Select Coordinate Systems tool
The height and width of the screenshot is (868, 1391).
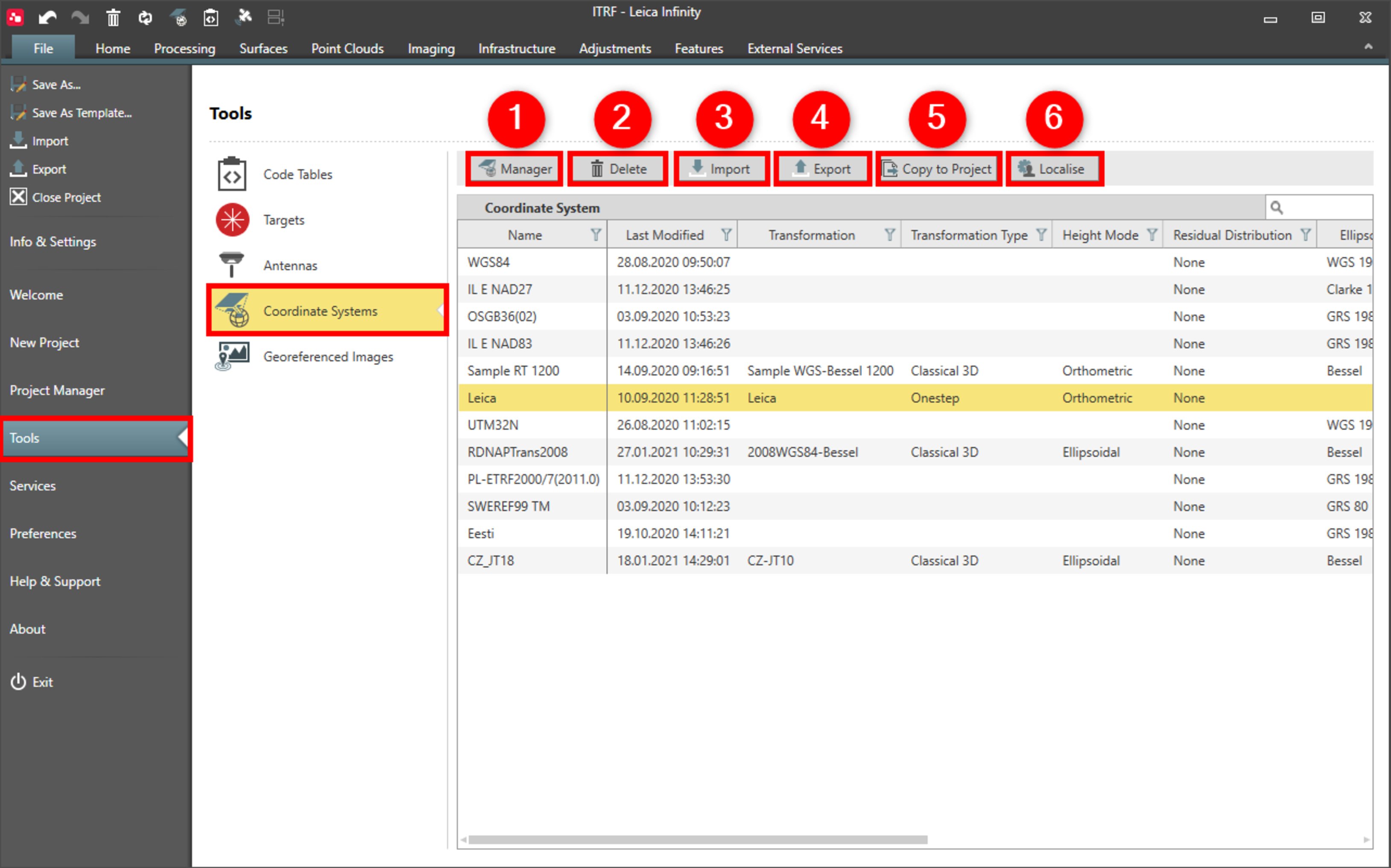tap(327, 310)
